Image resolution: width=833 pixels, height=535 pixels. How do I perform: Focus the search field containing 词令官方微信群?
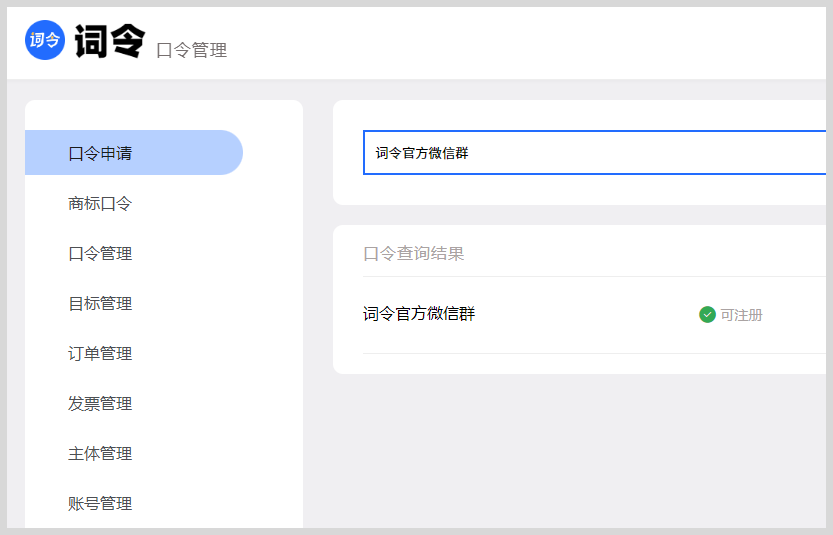[594, 152]
